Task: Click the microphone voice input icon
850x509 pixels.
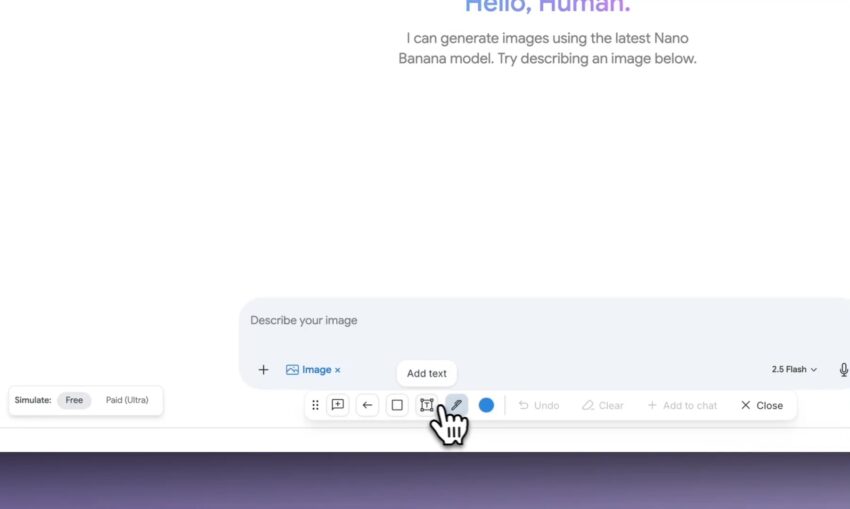Action: pyautogui.click(x=843, y=370)
